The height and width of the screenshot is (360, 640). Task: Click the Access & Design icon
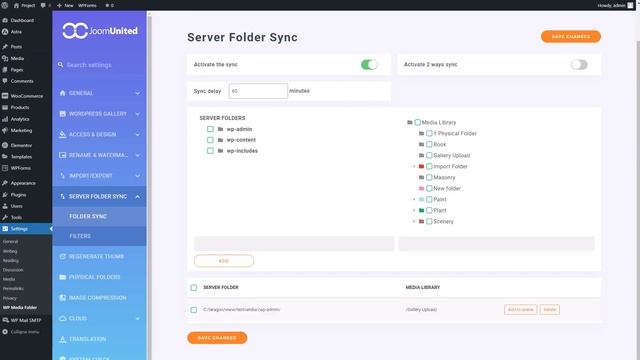[62, 134]
